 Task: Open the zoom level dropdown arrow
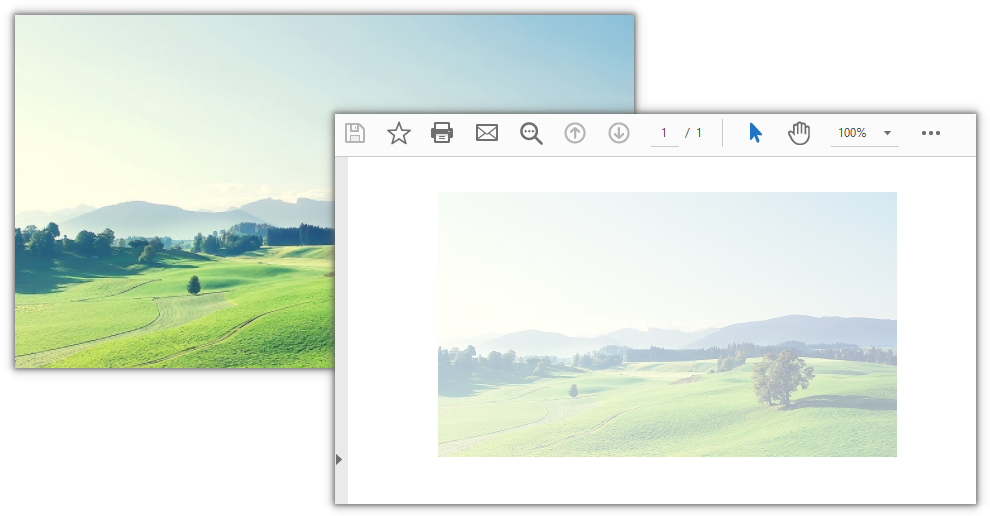pyautogui.click(x=887, y=133)
